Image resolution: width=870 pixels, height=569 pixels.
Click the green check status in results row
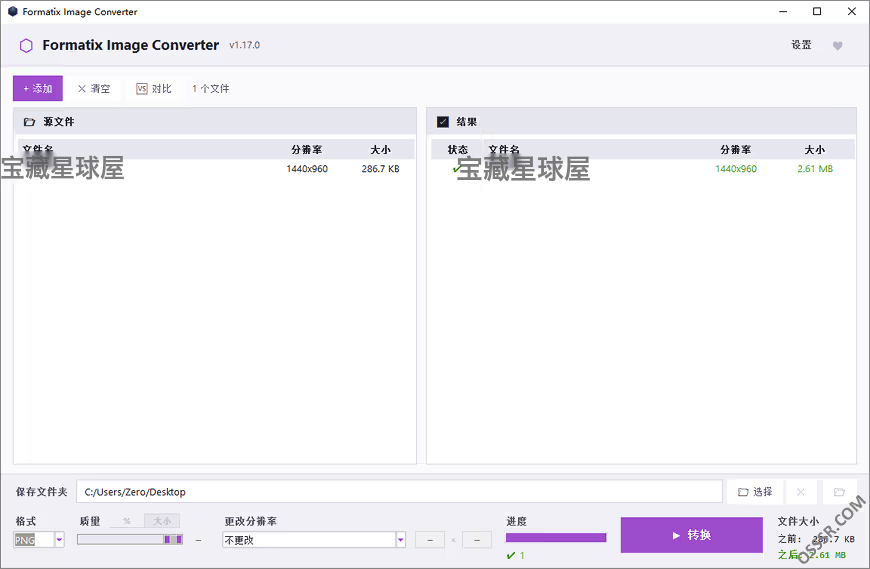457,169
